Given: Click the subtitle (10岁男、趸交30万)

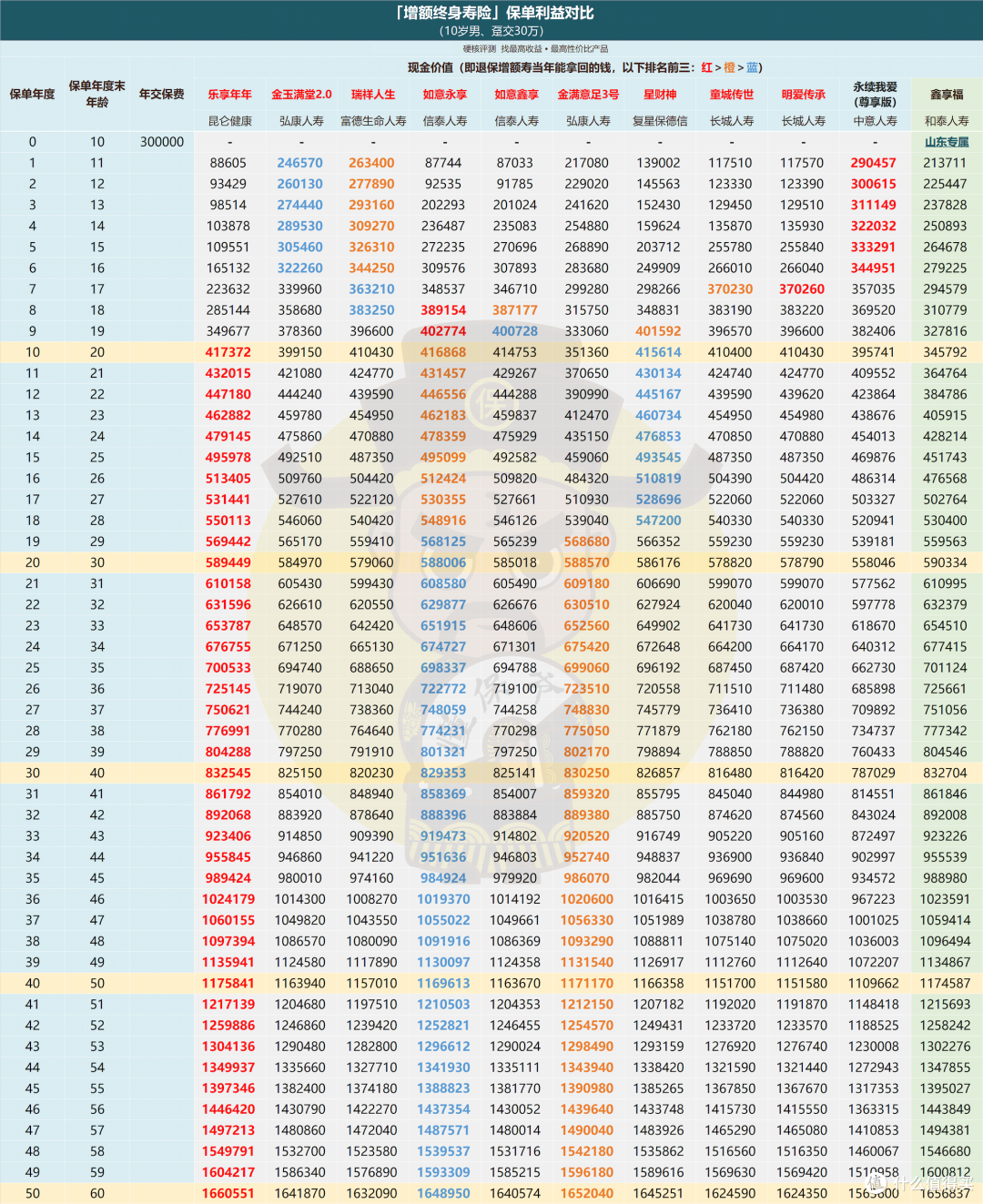Looking at the screenshot, I should pos(491,31).
